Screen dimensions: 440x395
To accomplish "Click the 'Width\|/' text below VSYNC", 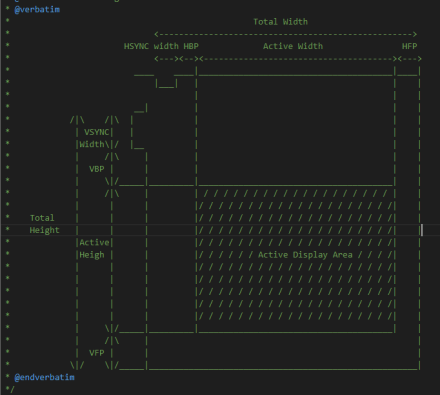I will click(x=99, y=145).
